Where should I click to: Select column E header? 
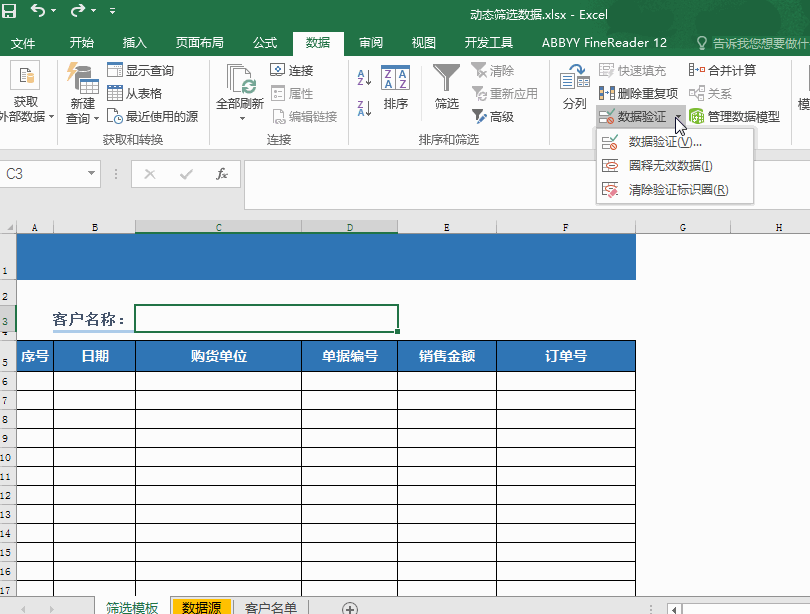coord(447,227)
